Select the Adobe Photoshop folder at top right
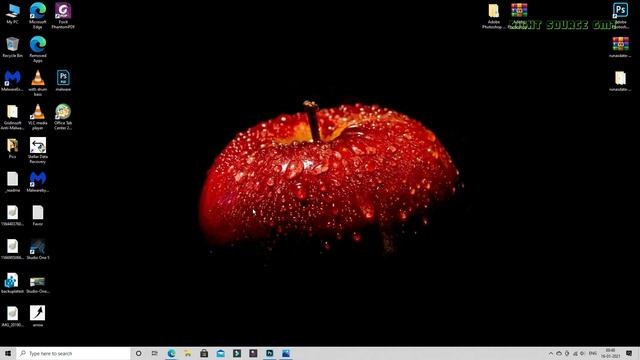 (493, 16)
